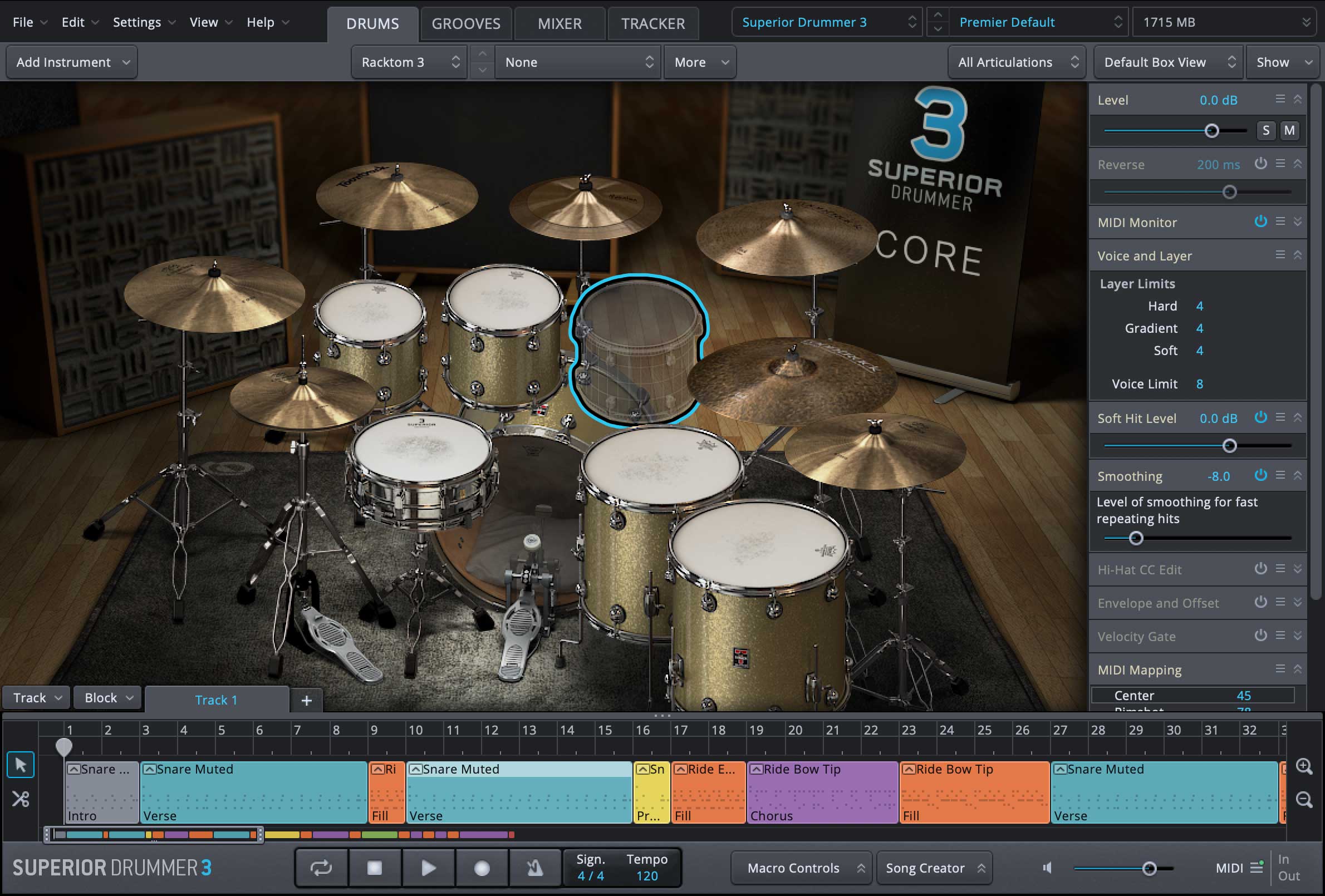The image size is (1325, 896).
Task: Select the scissors cut tool
Action: click(21, 799)
